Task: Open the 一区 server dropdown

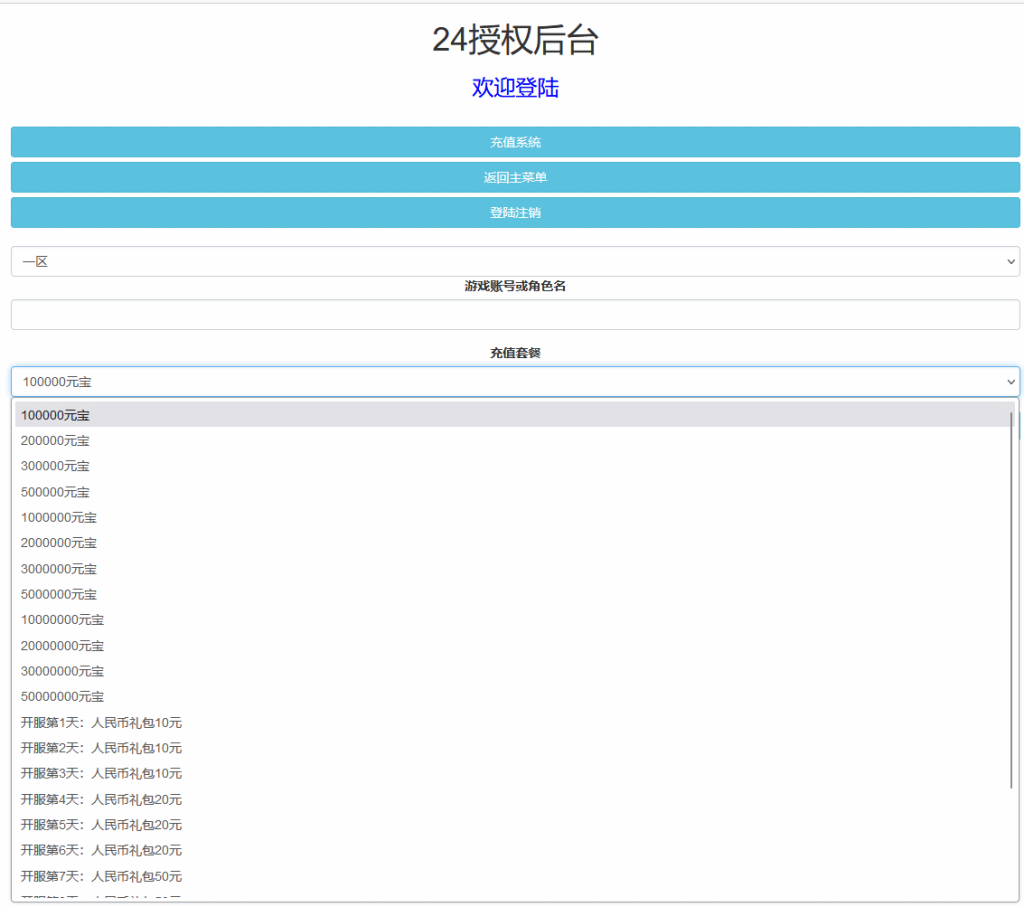Action: coord(515,262)
